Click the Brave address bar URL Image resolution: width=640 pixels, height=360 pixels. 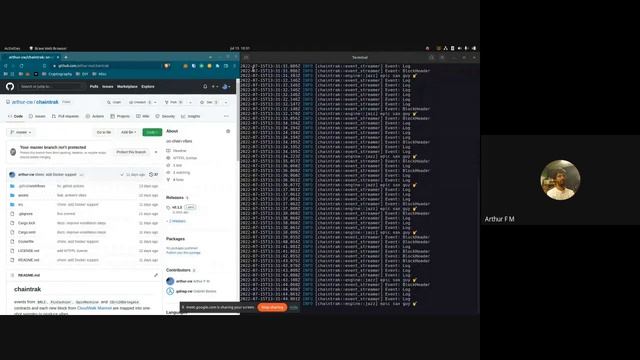click(x=83, y=66)
